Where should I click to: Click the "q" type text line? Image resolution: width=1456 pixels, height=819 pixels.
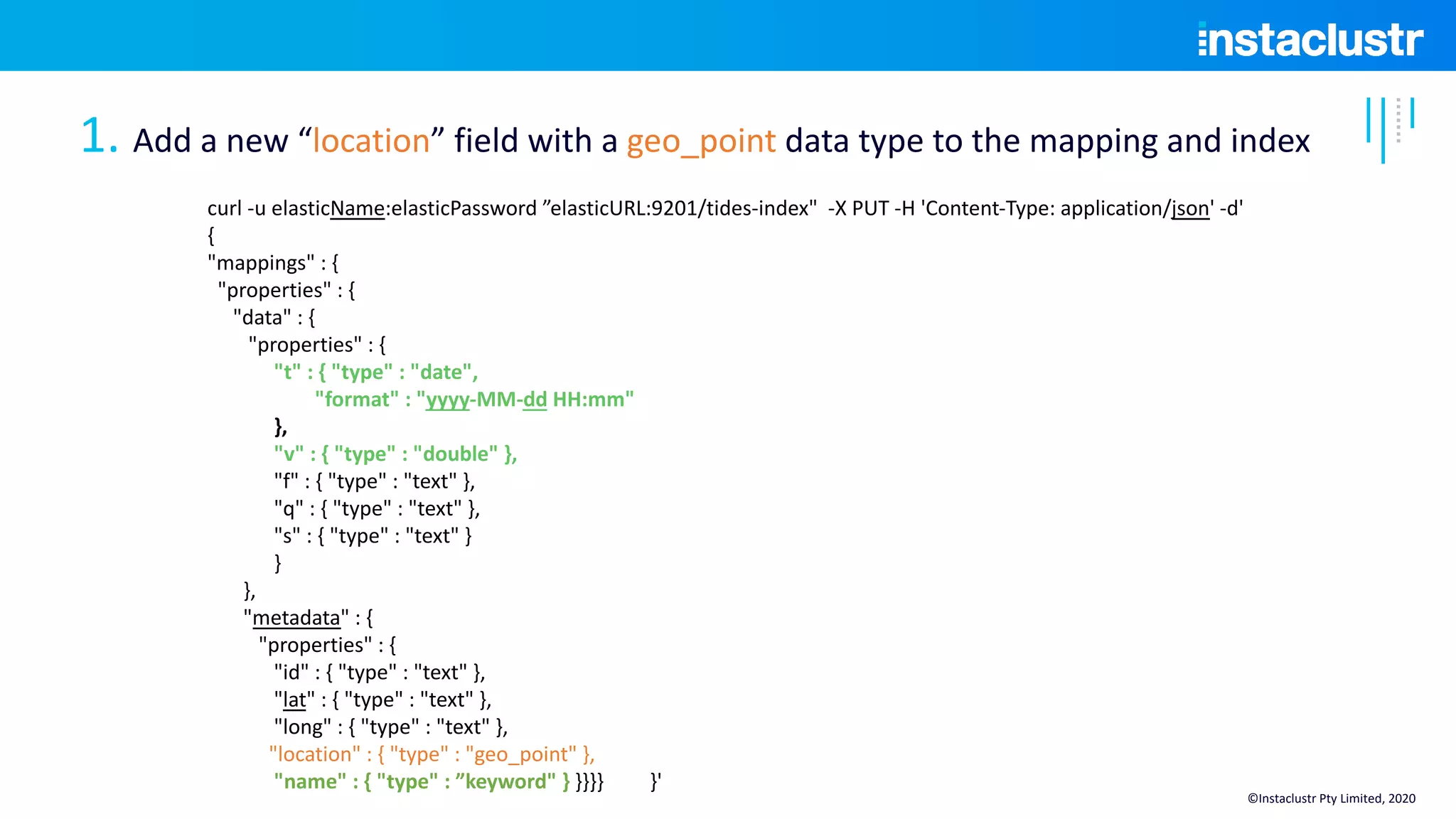377,509
